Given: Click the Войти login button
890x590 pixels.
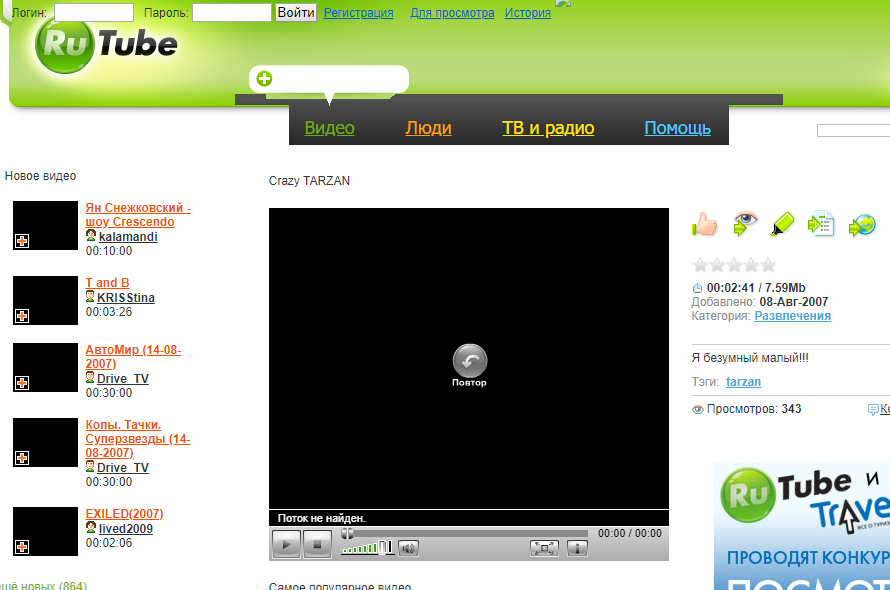Looking at the screenshot, I should [296, 13].
